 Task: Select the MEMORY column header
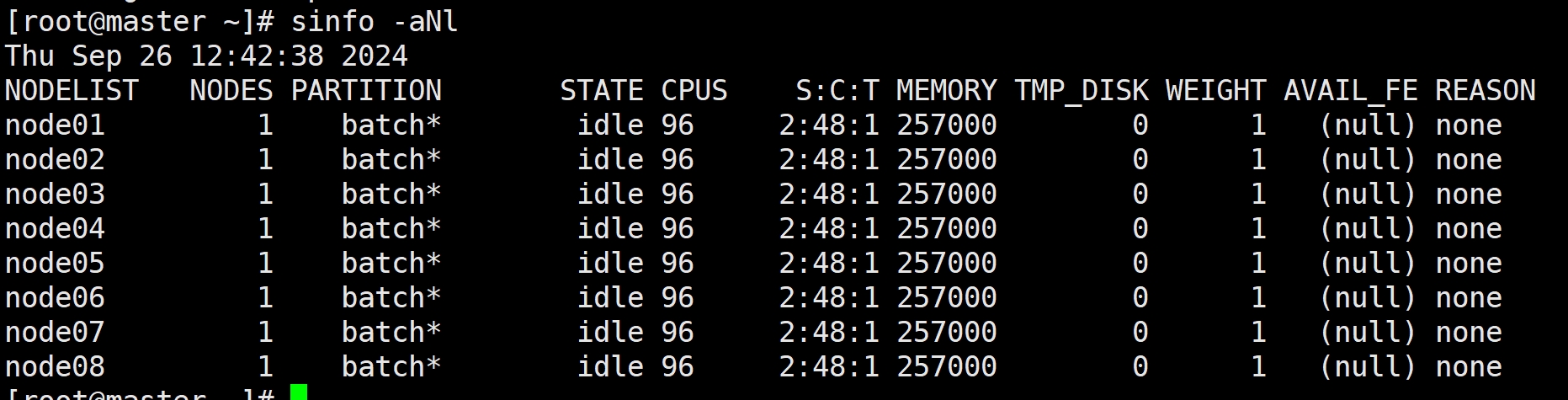[947, 90]
